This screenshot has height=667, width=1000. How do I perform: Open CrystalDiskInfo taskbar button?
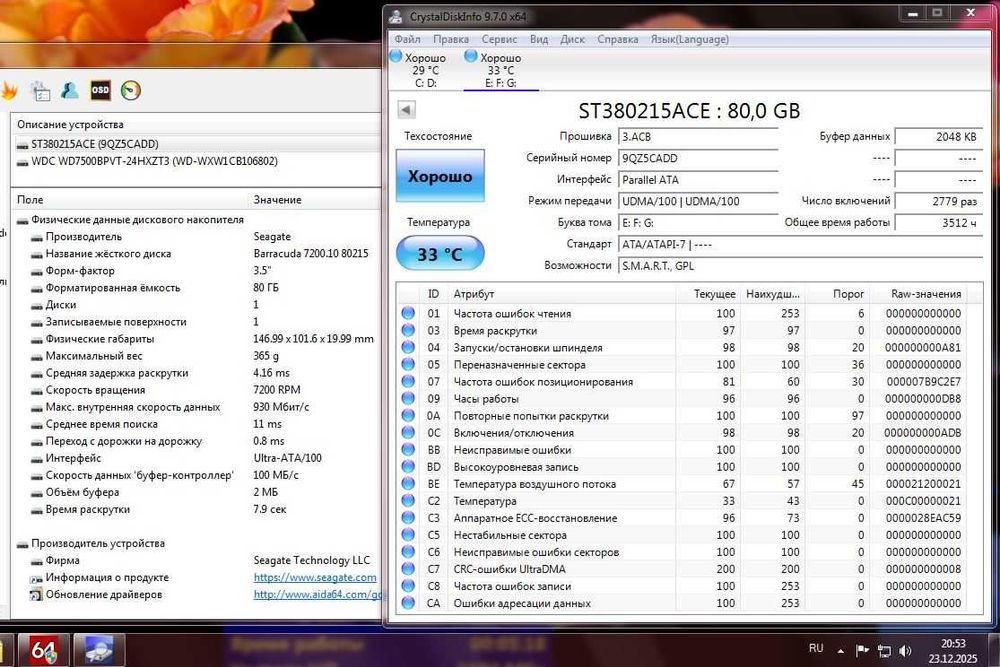99,650
